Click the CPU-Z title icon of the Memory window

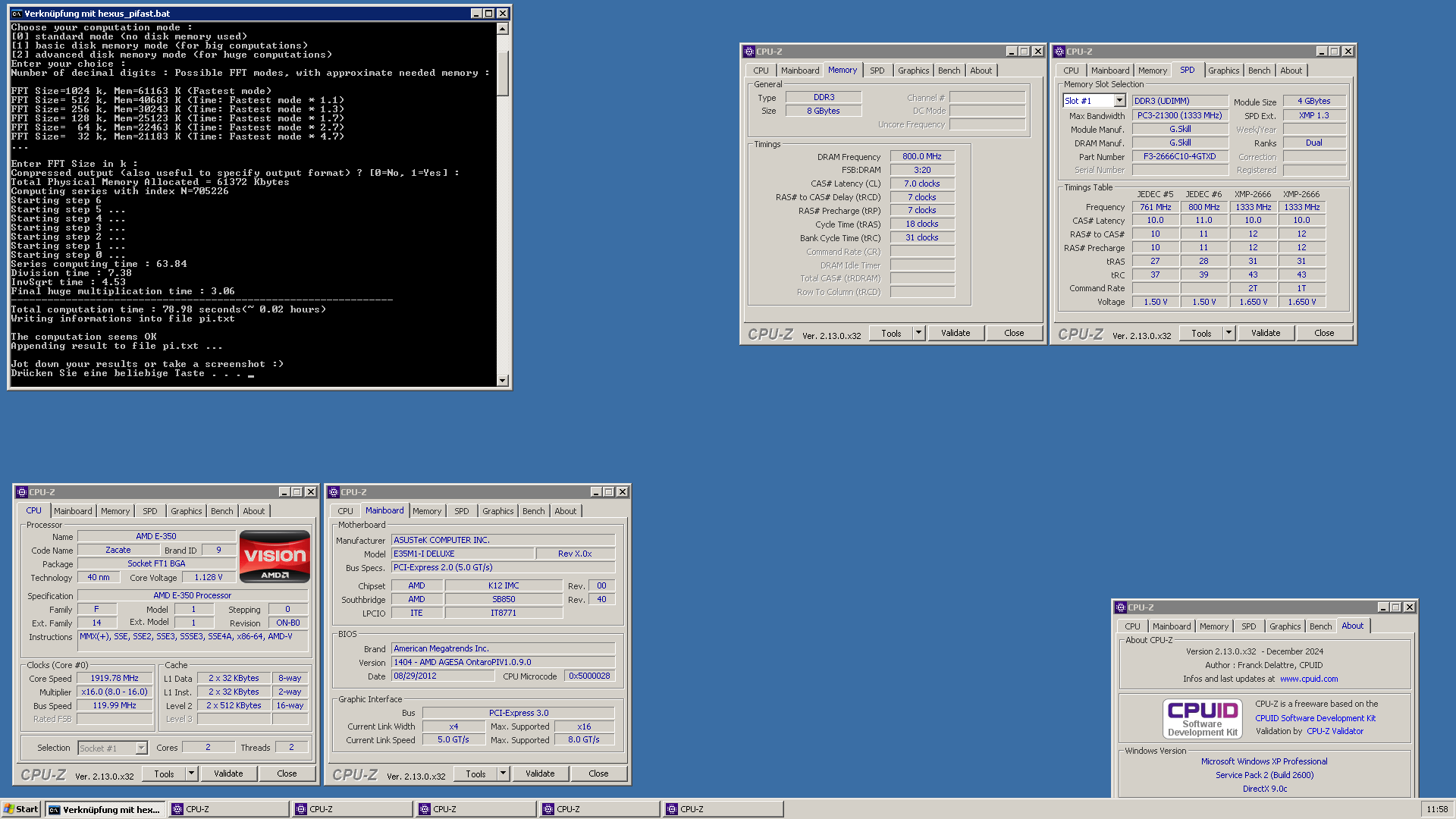749,52
